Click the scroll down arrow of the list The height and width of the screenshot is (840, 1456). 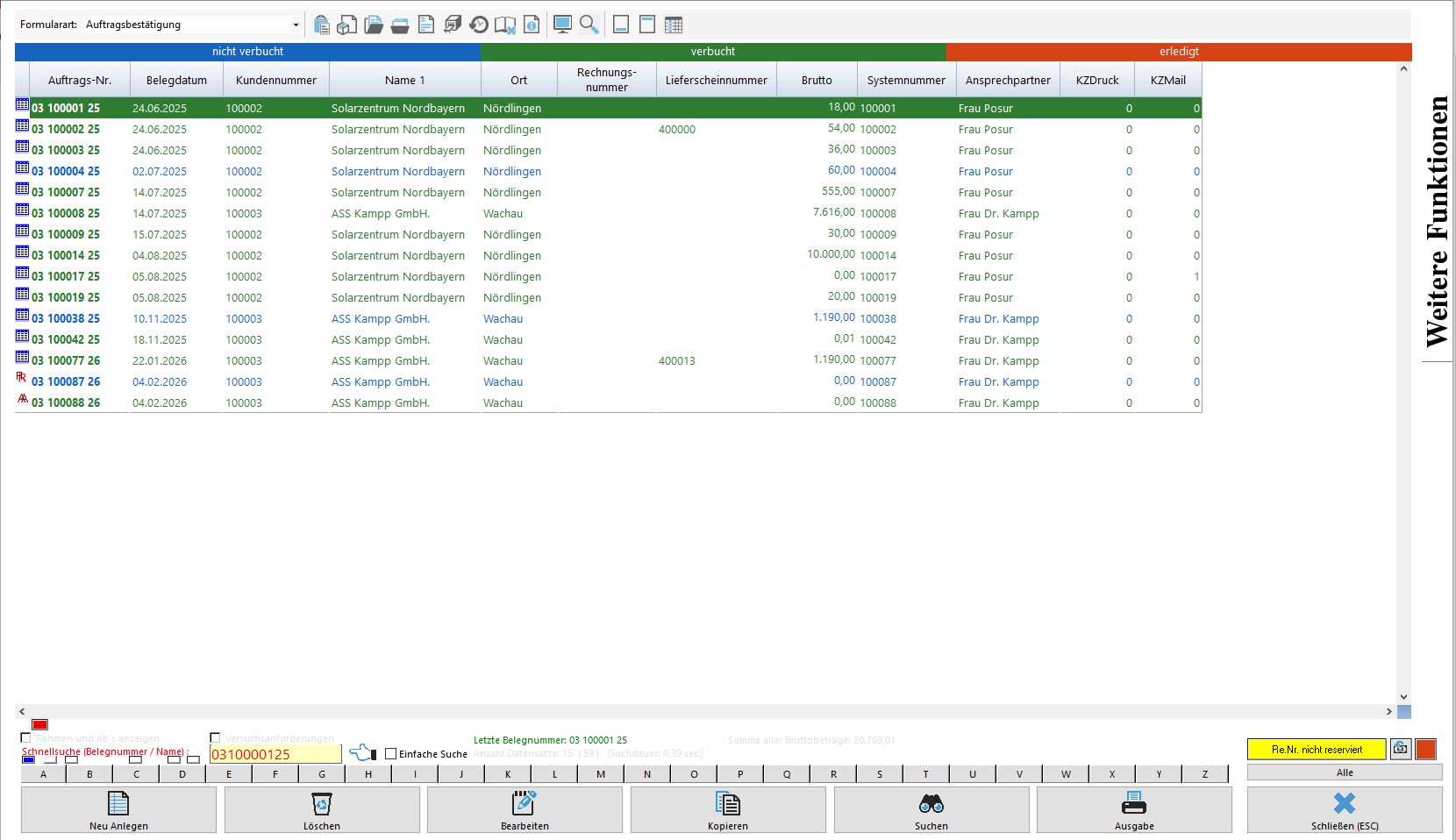pos(1403,697)
